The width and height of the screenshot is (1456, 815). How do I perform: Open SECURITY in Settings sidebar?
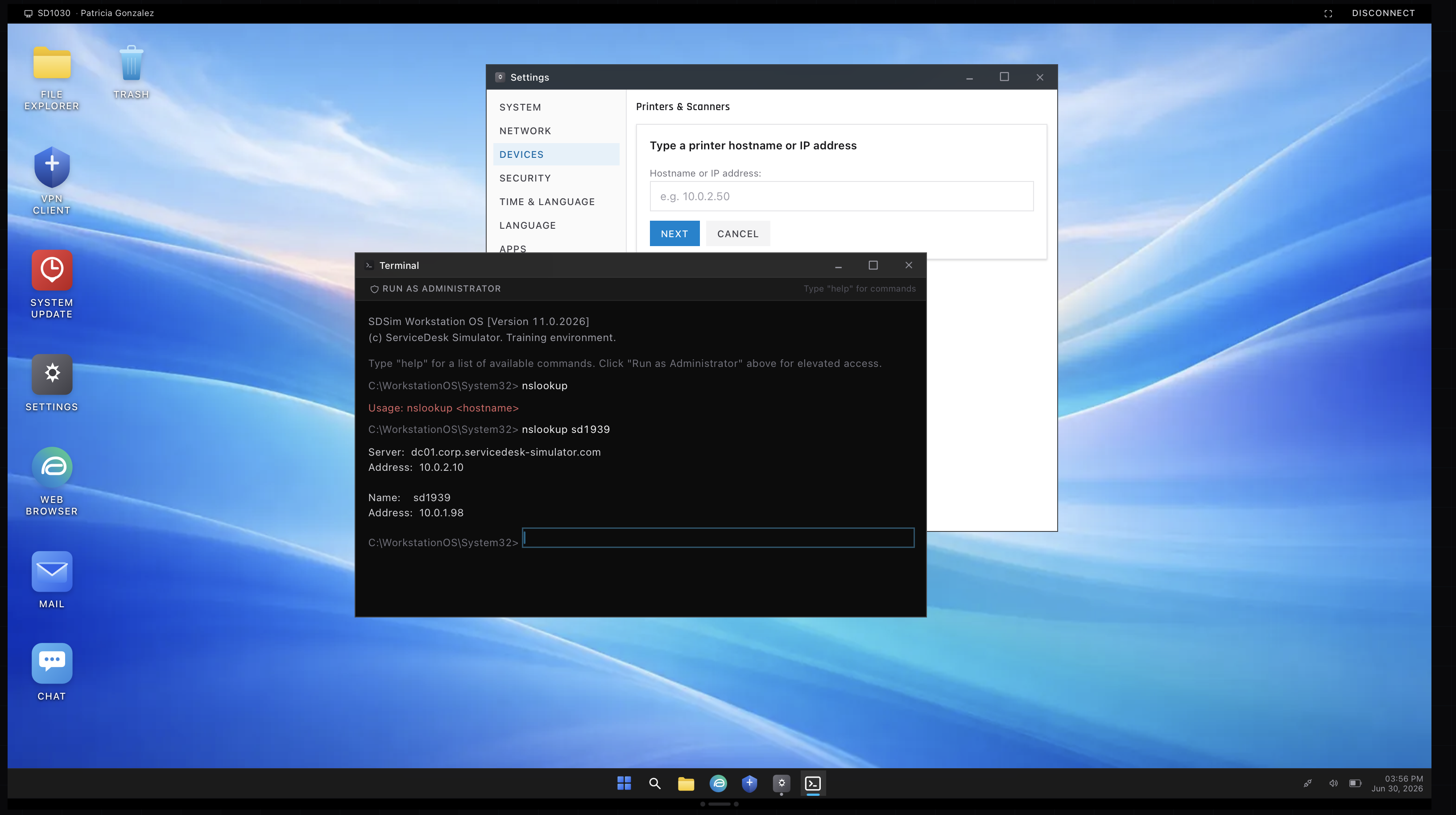tap(556, 178)
